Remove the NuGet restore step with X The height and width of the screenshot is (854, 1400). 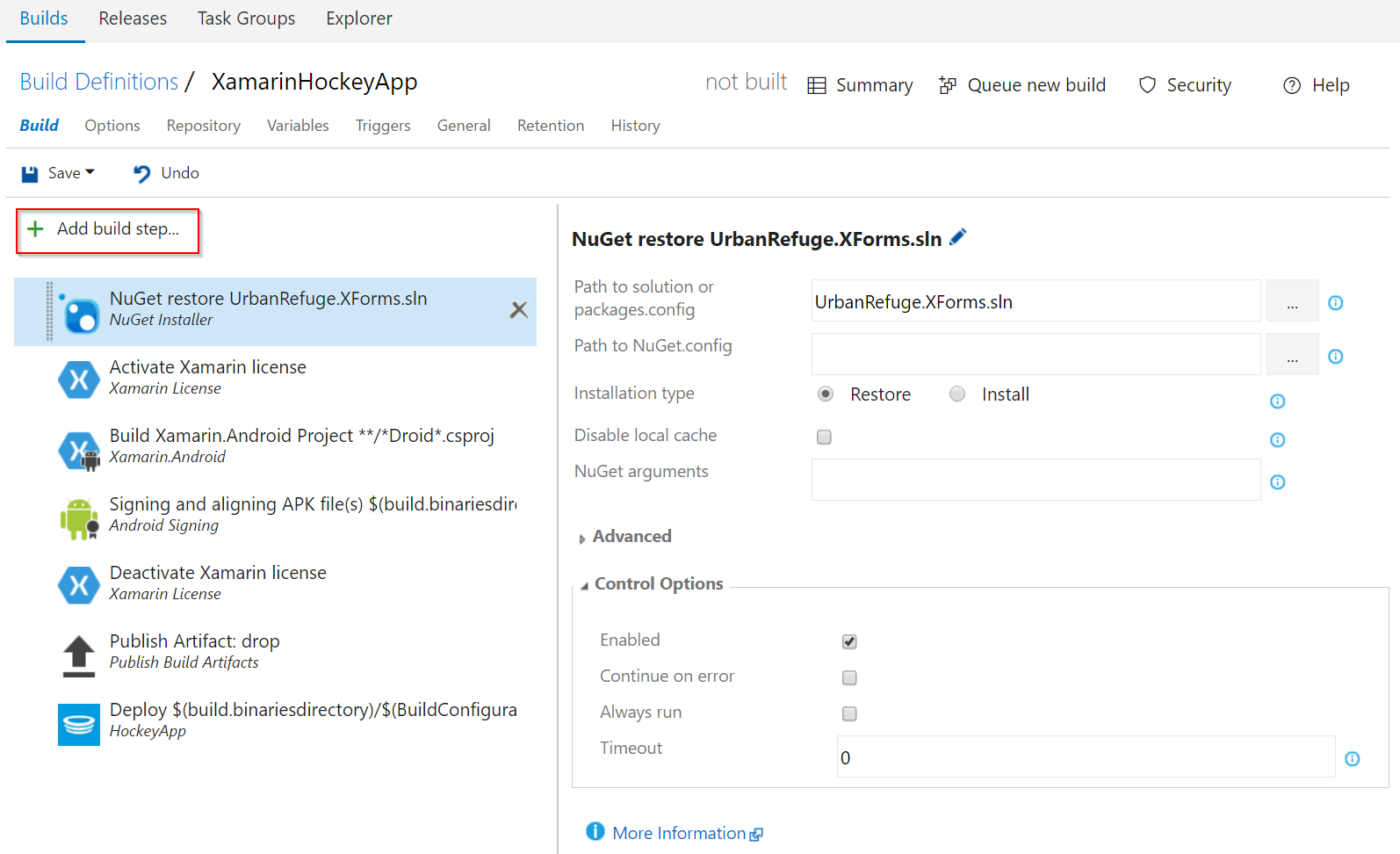(x=519, y=309)
